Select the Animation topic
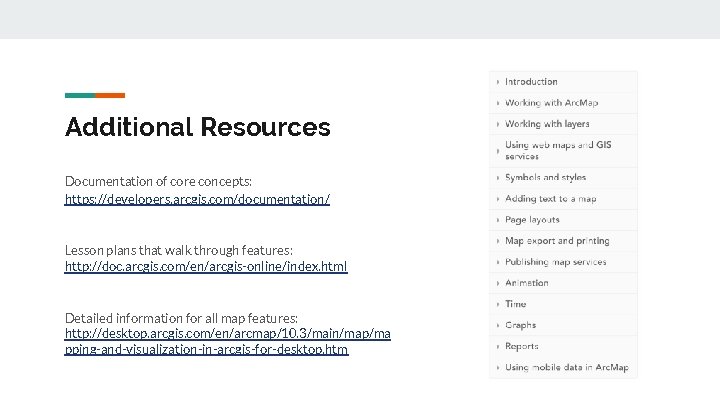The image size is (720, 405). coord(527,283)
